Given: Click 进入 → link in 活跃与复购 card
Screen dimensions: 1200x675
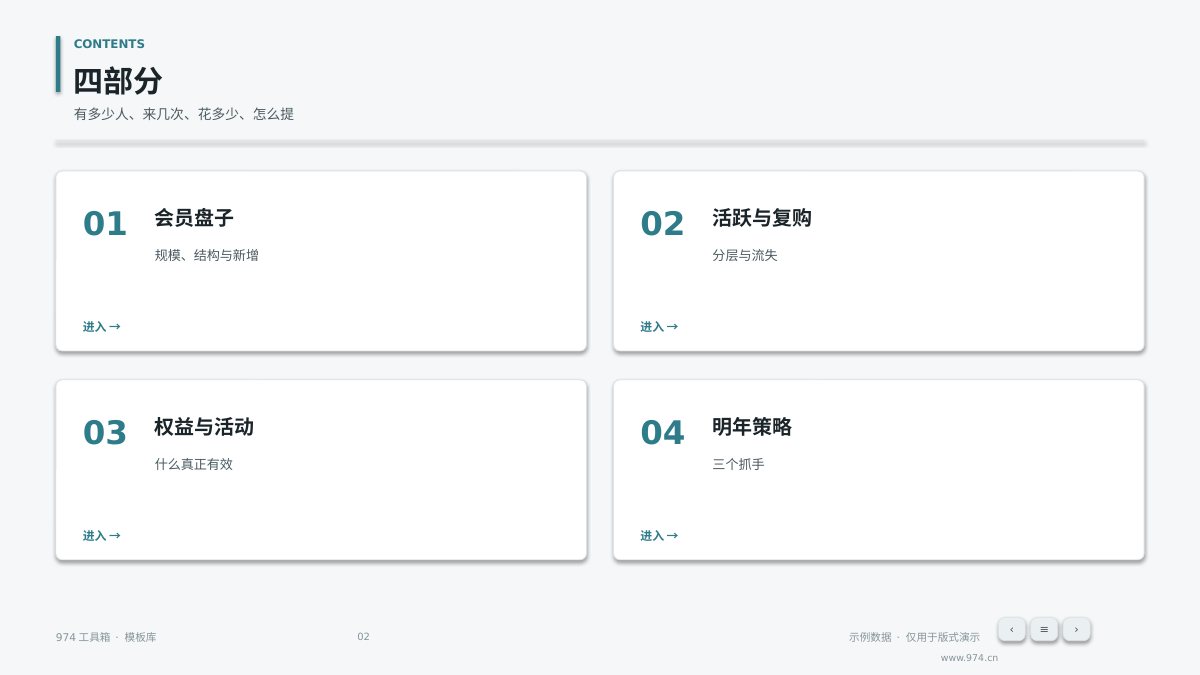Looking at the screenshot, I should coord(659,327).
